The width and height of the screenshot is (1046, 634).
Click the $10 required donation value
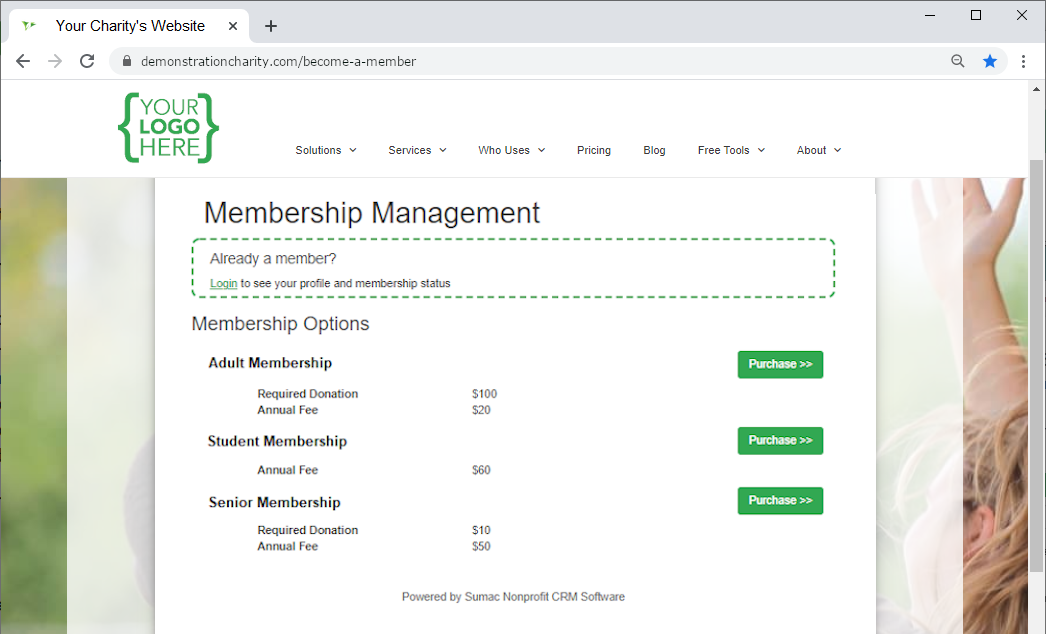481,530
